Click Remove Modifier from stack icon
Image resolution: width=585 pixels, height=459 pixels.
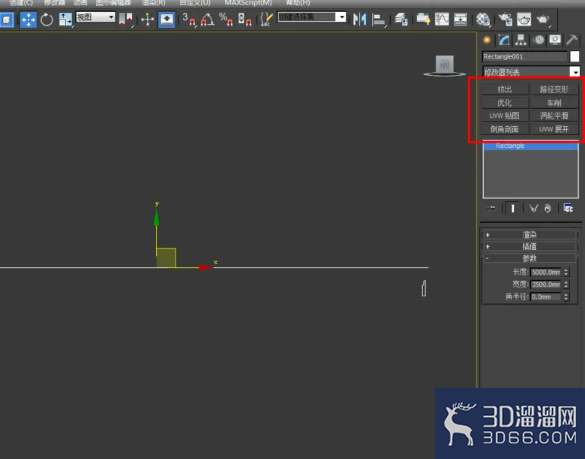click(547, 208)
